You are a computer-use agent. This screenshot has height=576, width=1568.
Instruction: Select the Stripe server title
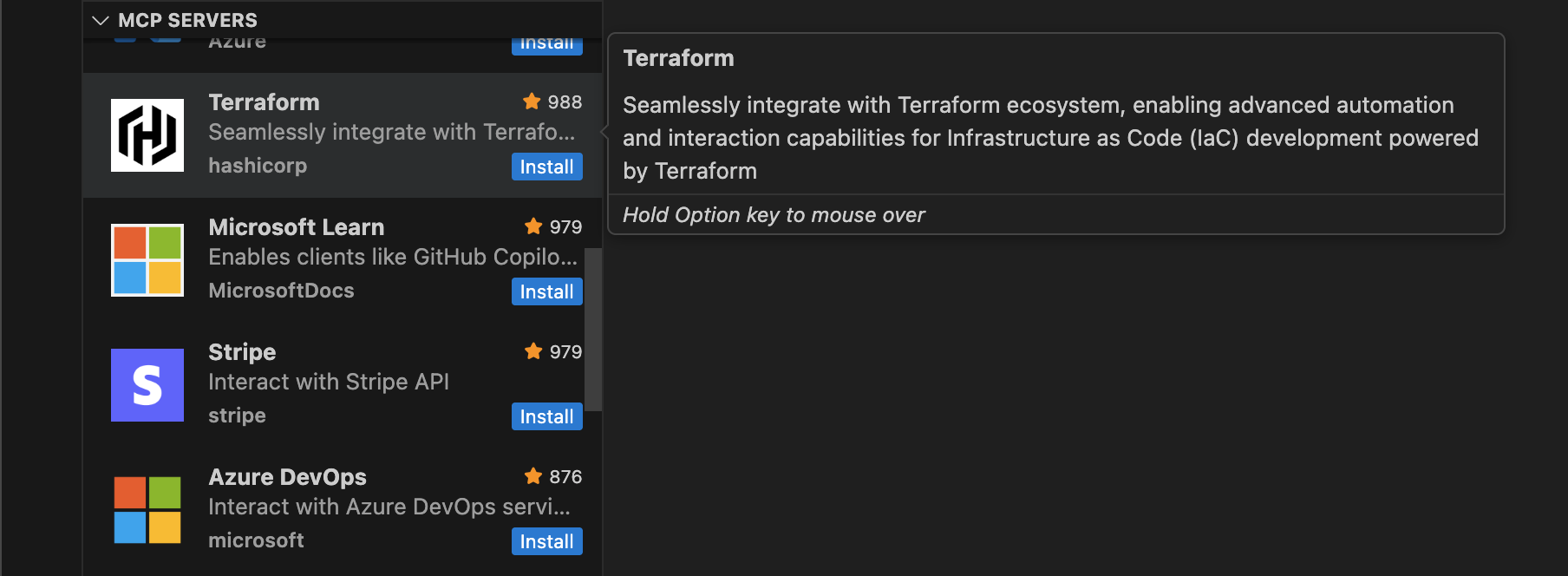242,352
